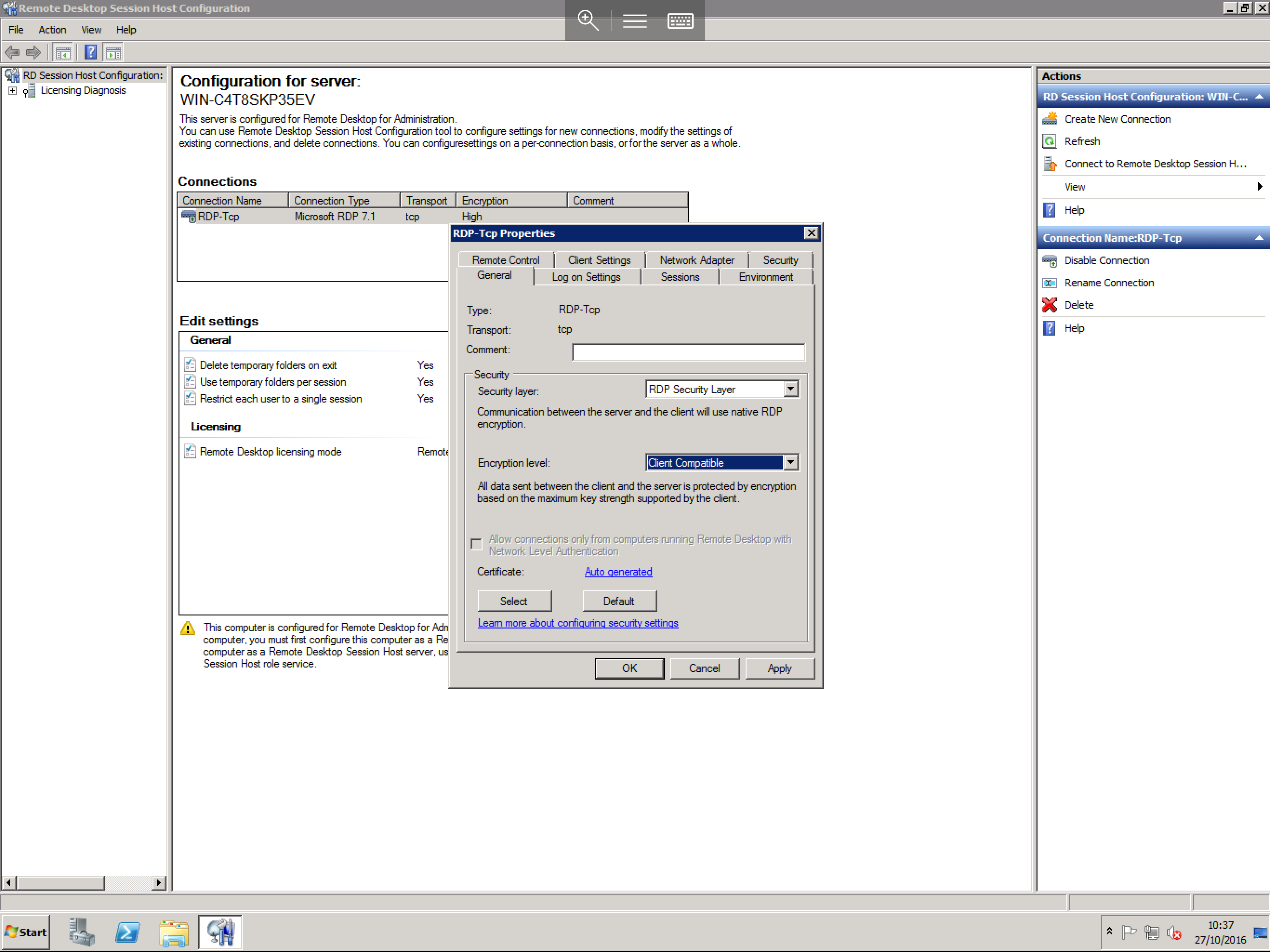The height and width of the screenshot is (952, 1270).
Task: Open the Client Settings tab
Action: point(598,259)
